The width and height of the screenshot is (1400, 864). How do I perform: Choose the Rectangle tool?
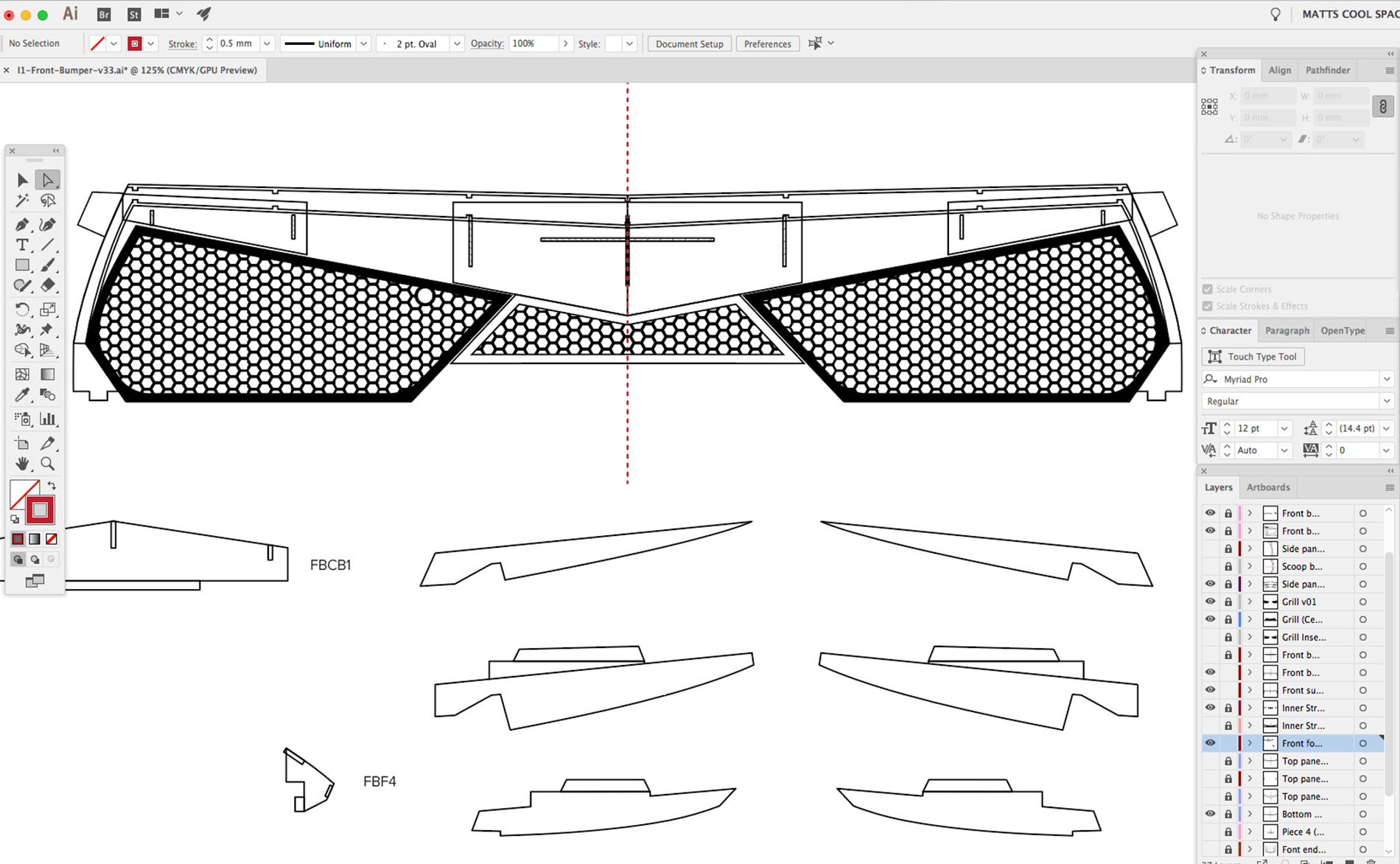pyautogui.click(x=22, y=265)
